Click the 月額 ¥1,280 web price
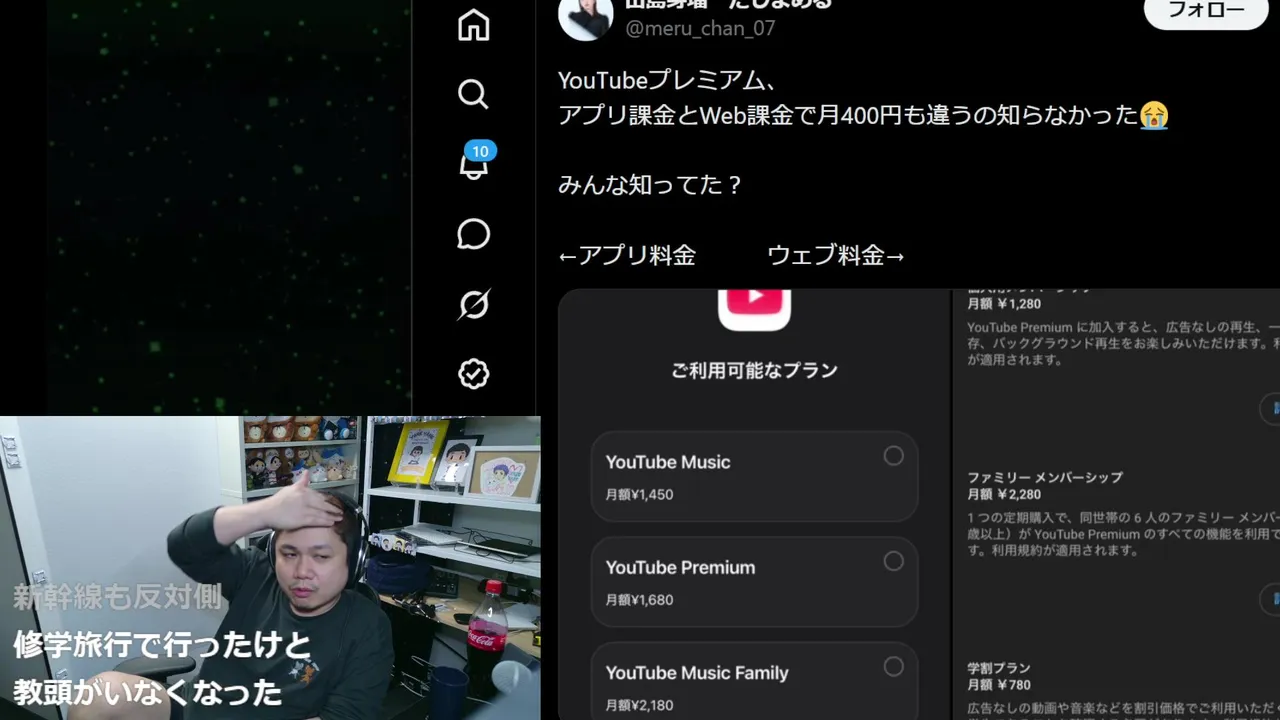Image resolution: width=1280 pixels, height=720 pixels. pyautogui.click(x=1004, y=304)
